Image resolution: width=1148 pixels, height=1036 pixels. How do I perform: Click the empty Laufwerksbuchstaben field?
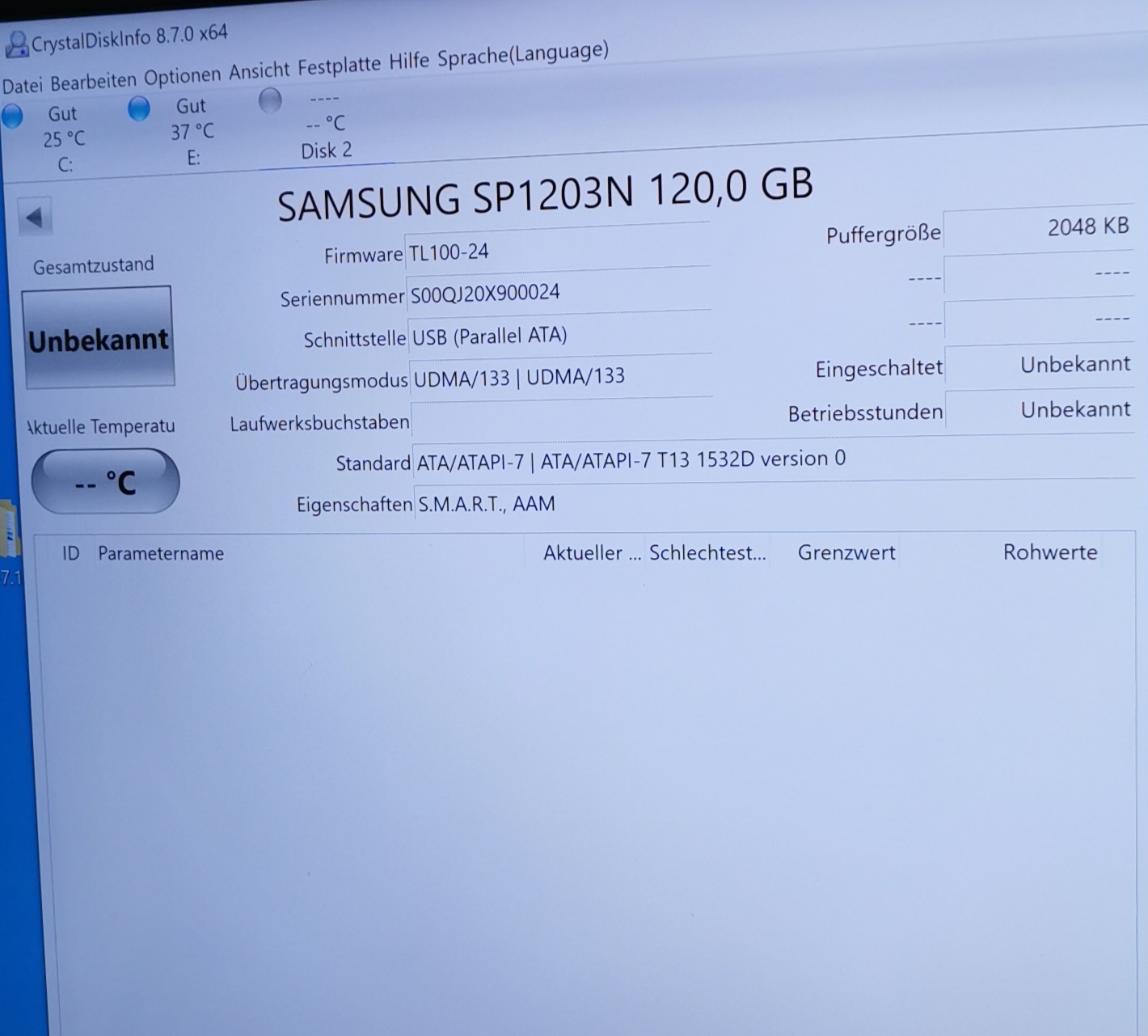tap(563, 419)
